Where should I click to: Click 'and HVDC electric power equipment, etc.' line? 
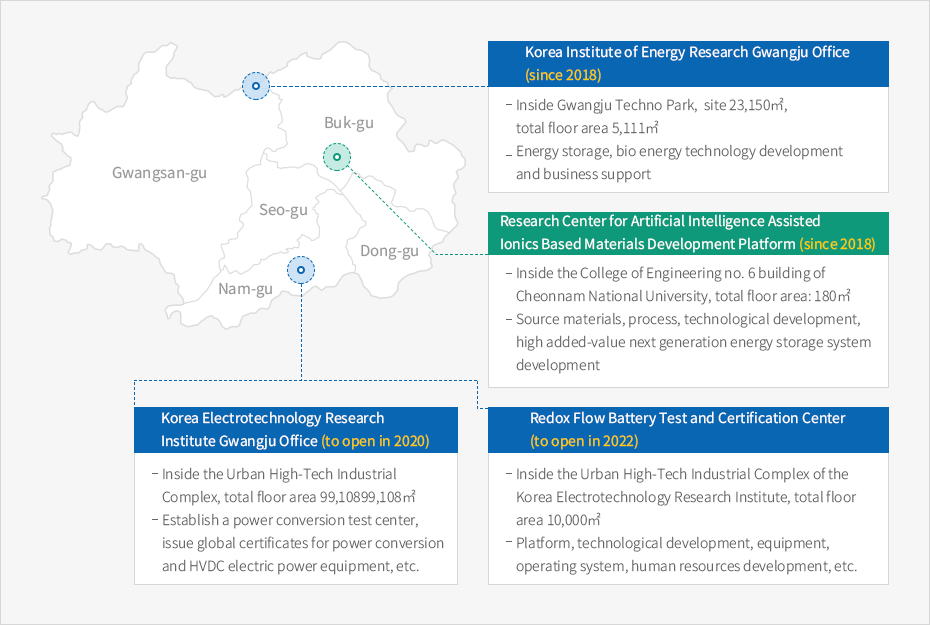coord(291,566)
